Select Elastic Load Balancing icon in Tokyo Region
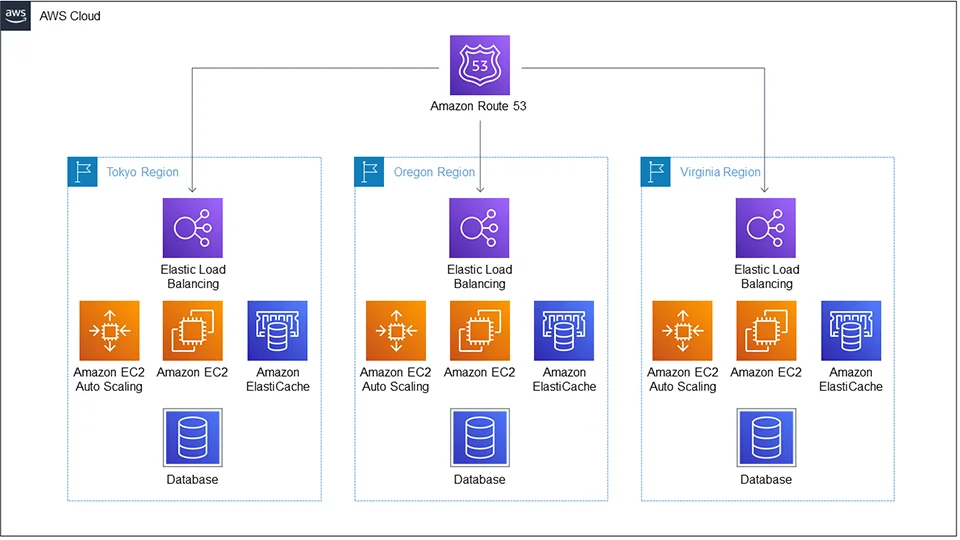The width and height of the screenshot is (960, 540). coord(192,228)
